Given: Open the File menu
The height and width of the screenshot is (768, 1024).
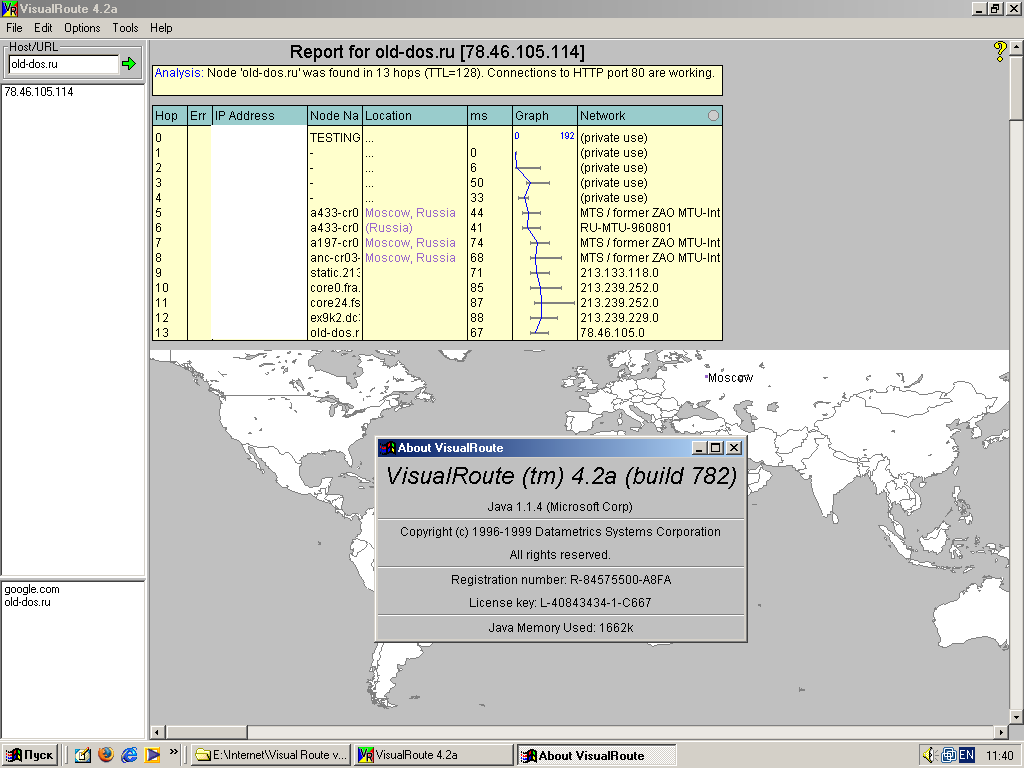Looking at the screenshot, I should click(14, 28).
